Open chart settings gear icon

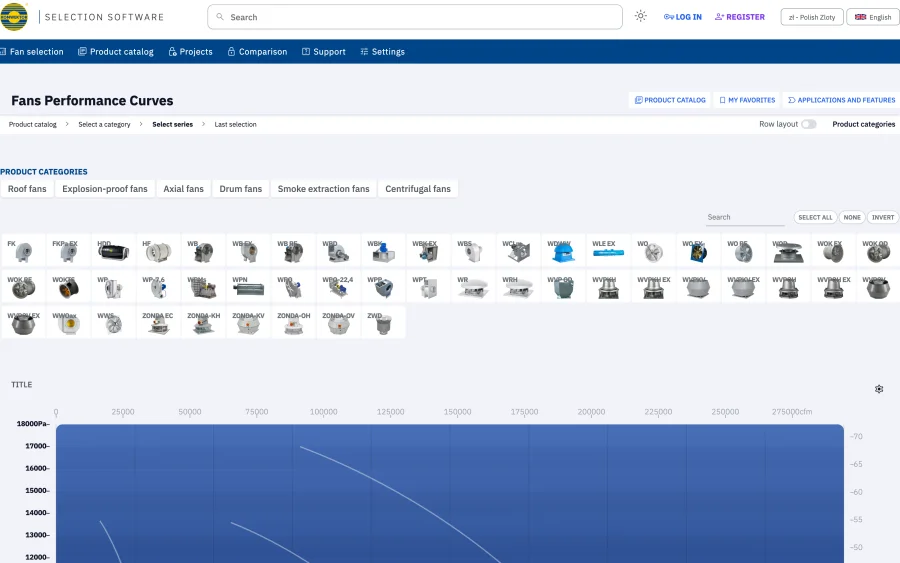point(879,389)
